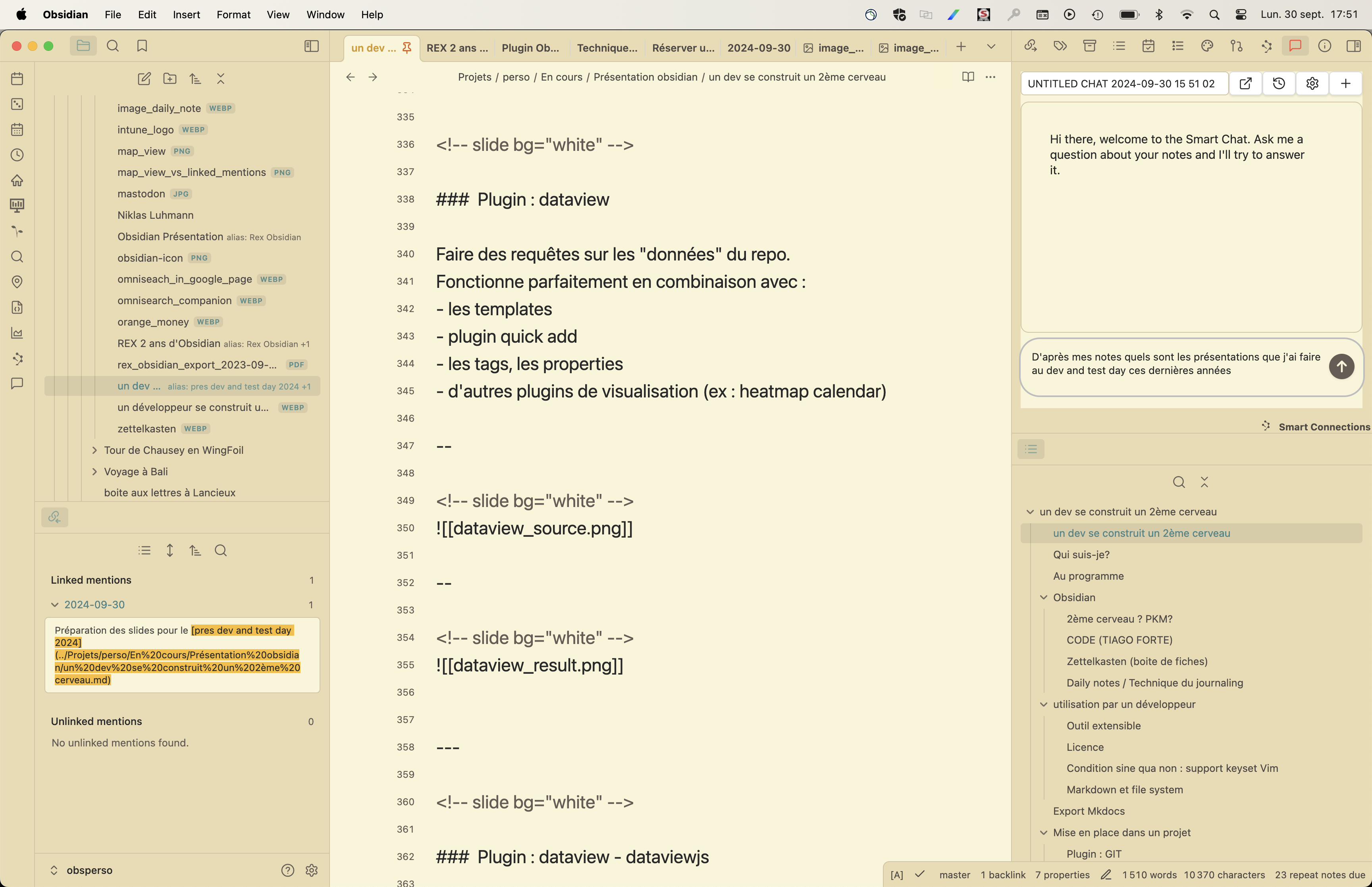1372x887 pixels.
Task: Open Niklas Luhmann note
Action: coord(156,215)
